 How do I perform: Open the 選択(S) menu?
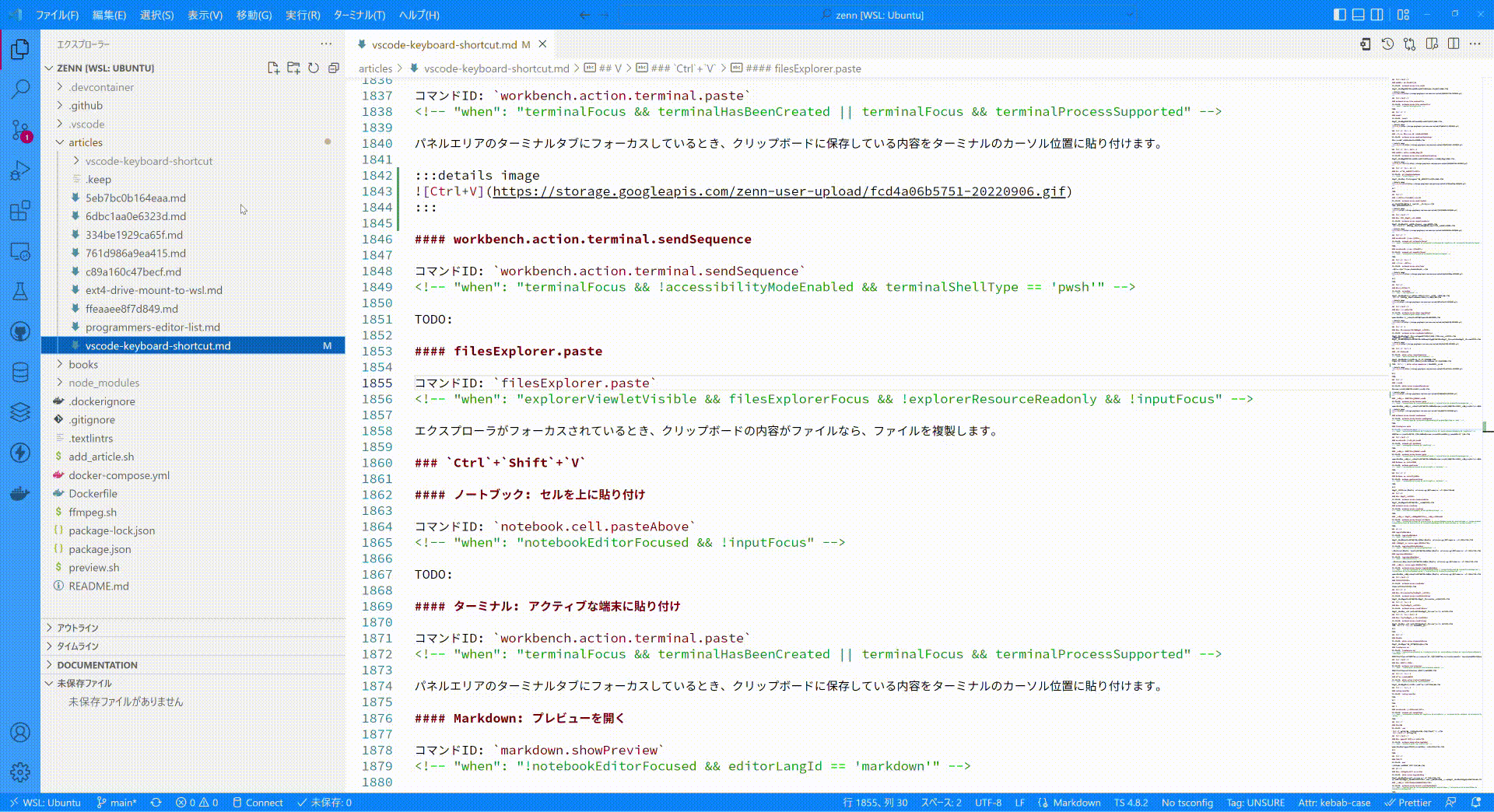click(156, 15)
